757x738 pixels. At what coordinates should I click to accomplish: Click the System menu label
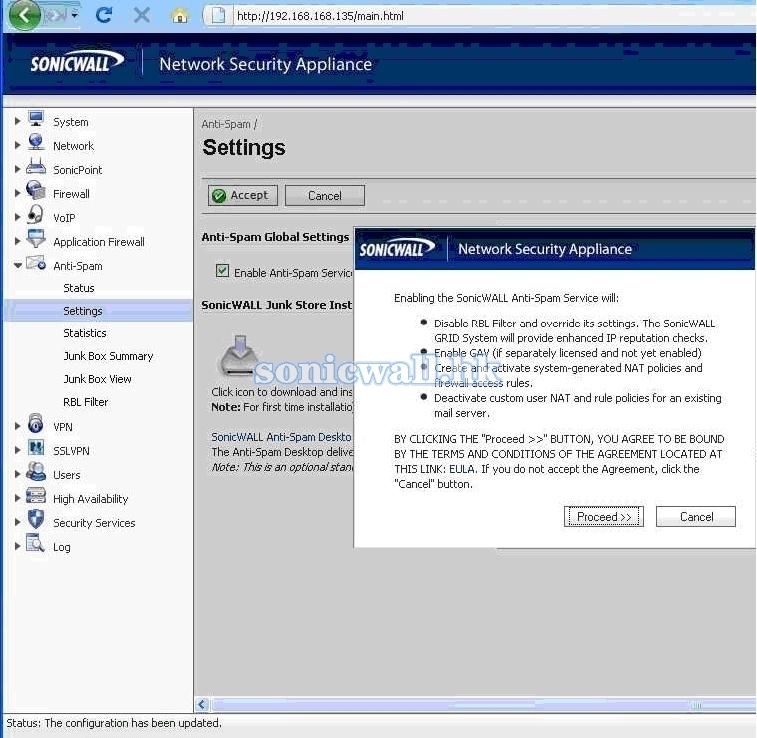70,122
